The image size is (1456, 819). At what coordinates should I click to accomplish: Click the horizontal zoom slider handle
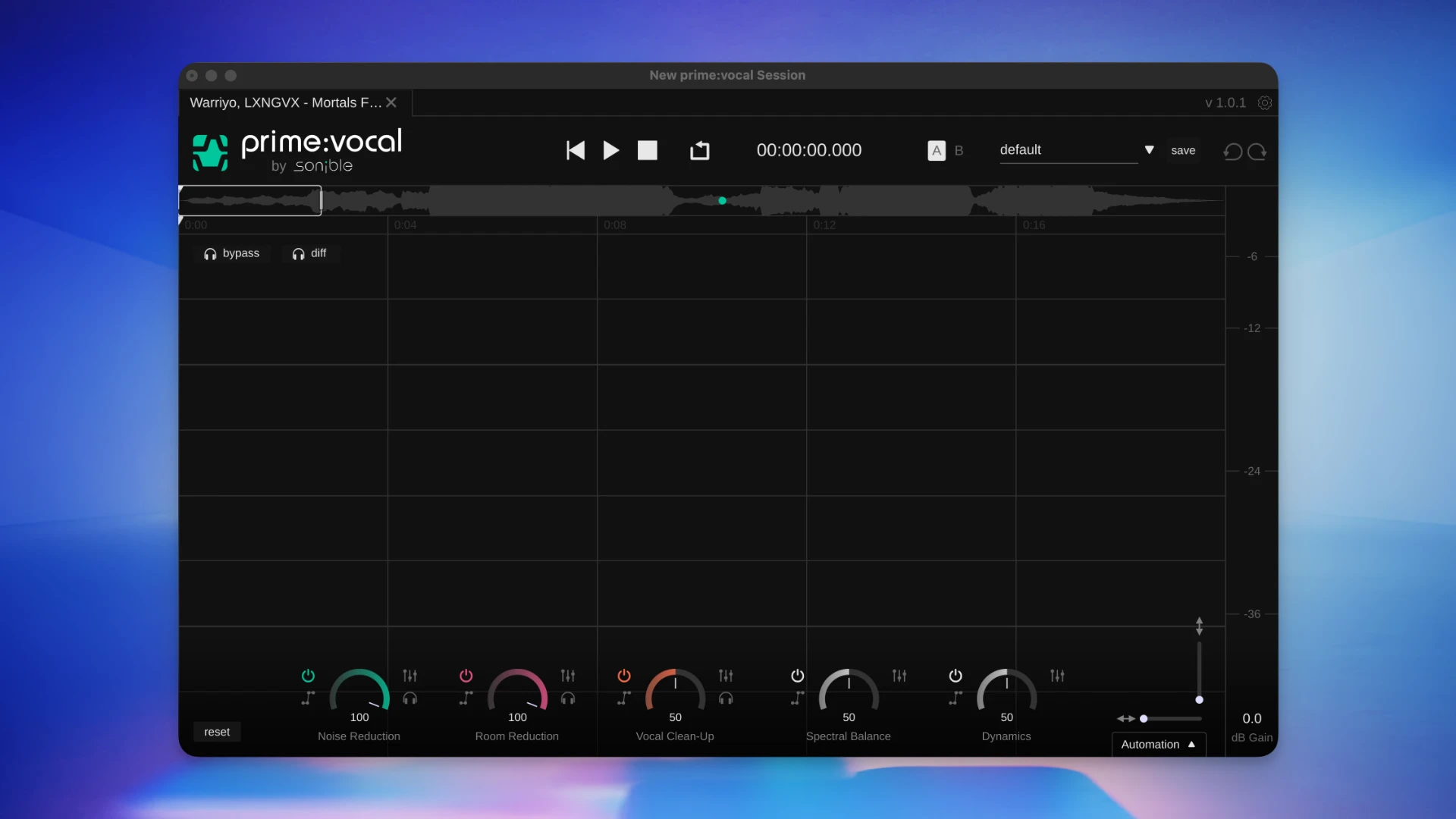(1144, 719)
